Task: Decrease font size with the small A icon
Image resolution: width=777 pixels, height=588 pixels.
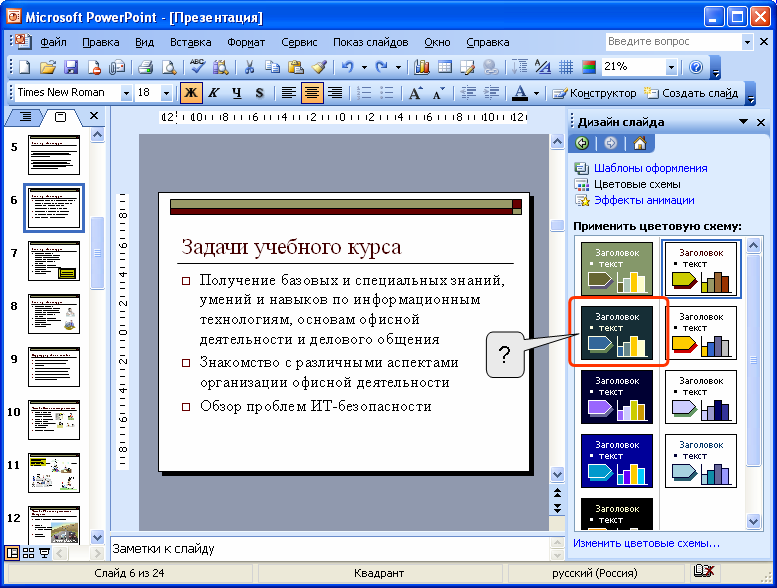Action: [438, 93]
